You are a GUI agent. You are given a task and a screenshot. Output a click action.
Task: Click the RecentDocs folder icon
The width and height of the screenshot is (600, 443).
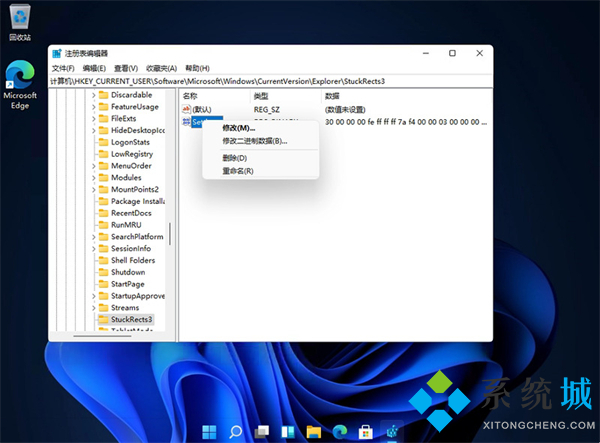103,213
